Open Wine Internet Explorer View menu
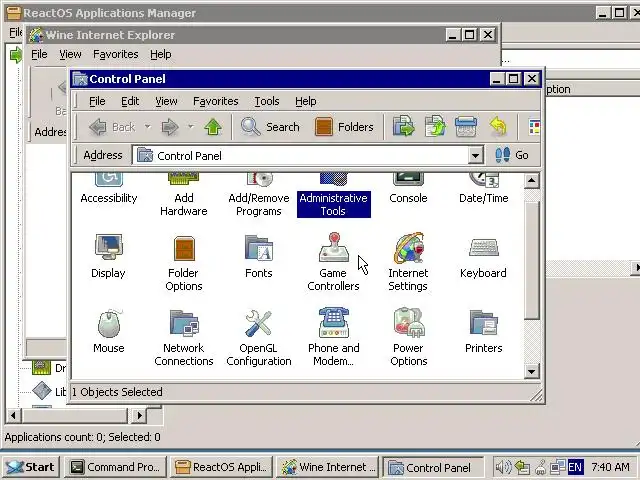Image resolution: width=640 pixels, height=480 pixels. (x=70, y=54)
